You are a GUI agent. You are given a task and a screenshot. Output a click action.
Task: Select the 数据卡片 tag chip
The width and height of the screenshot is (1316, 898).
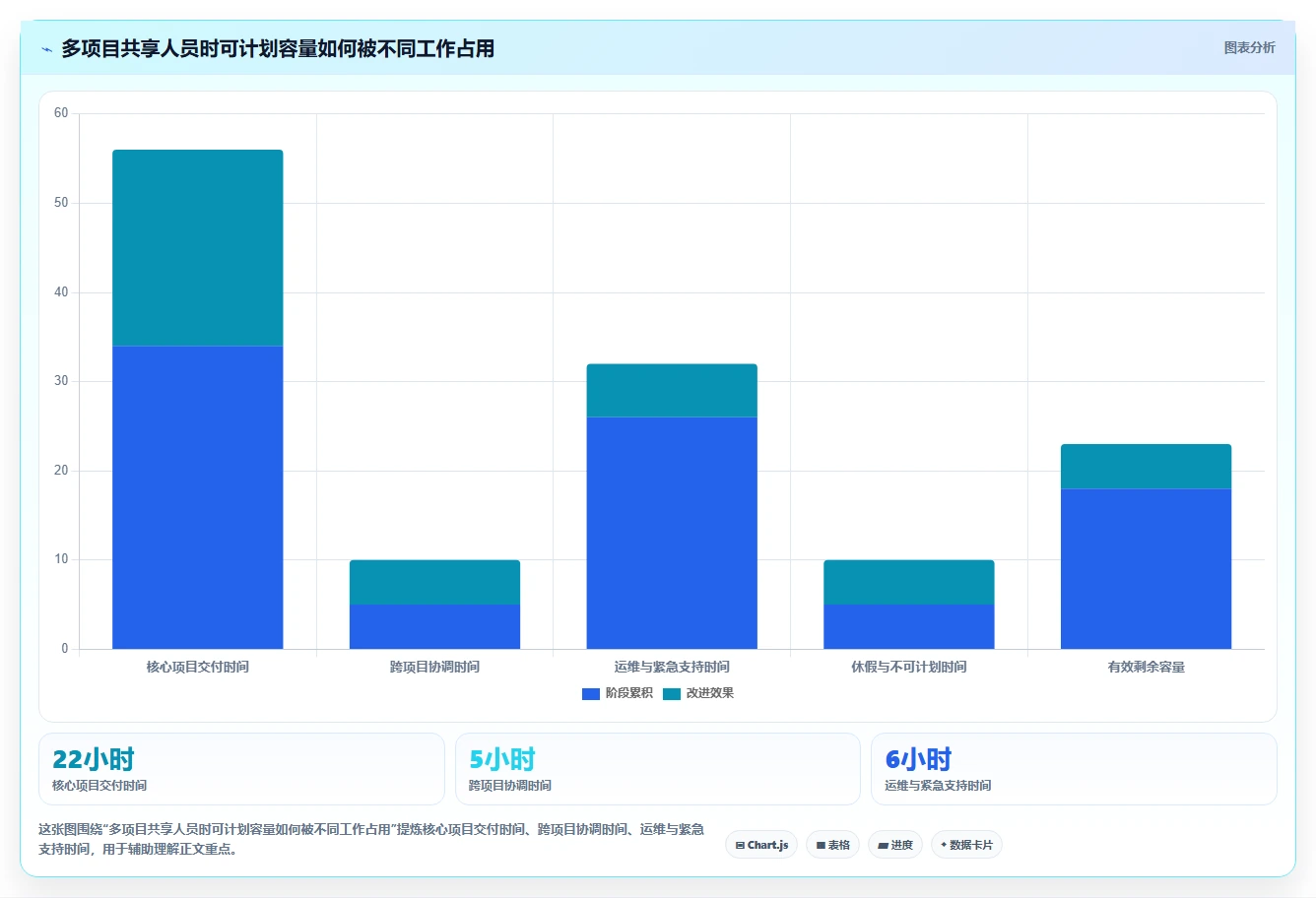[966, 845]
